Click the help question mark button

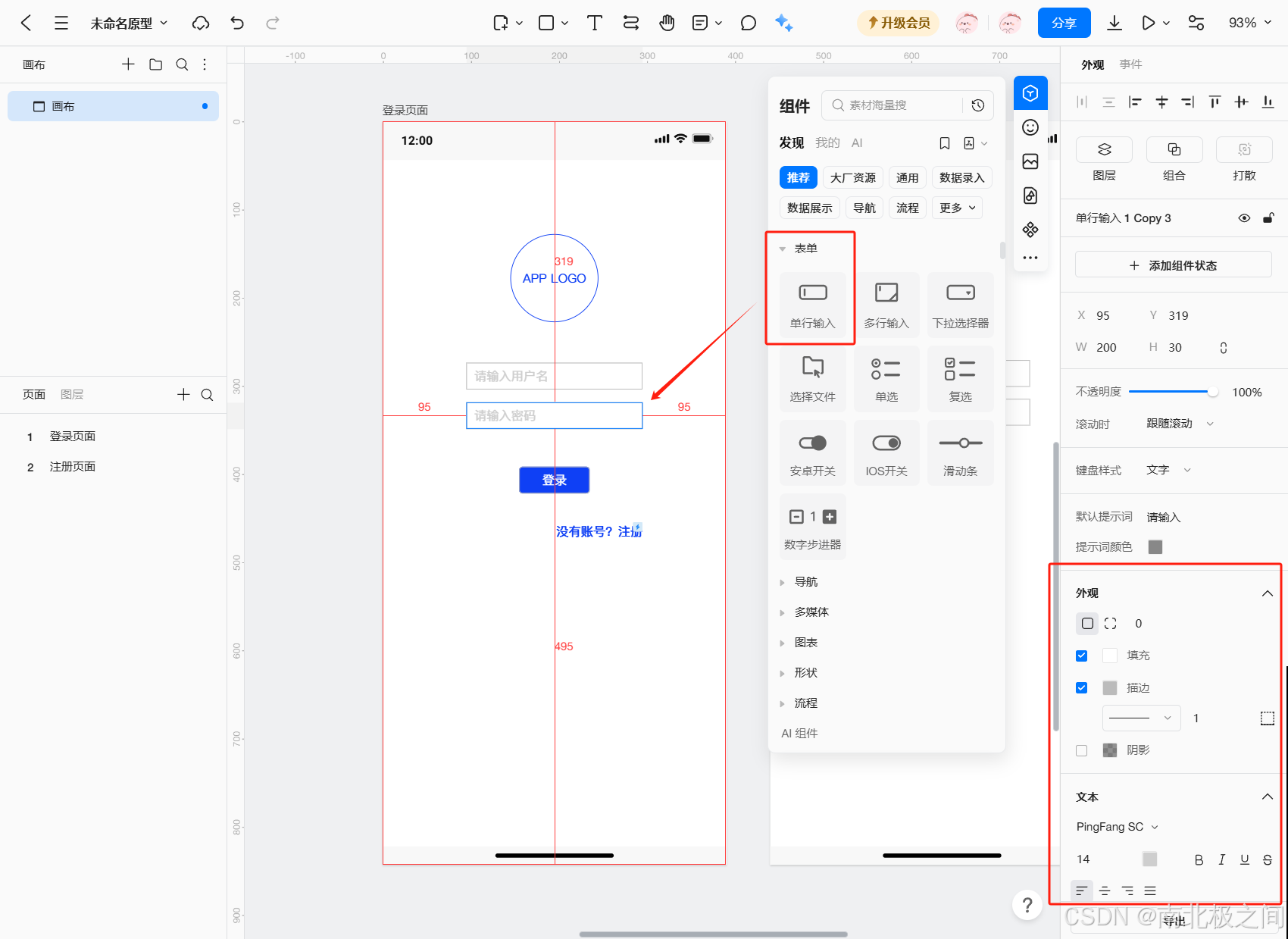1027,905
